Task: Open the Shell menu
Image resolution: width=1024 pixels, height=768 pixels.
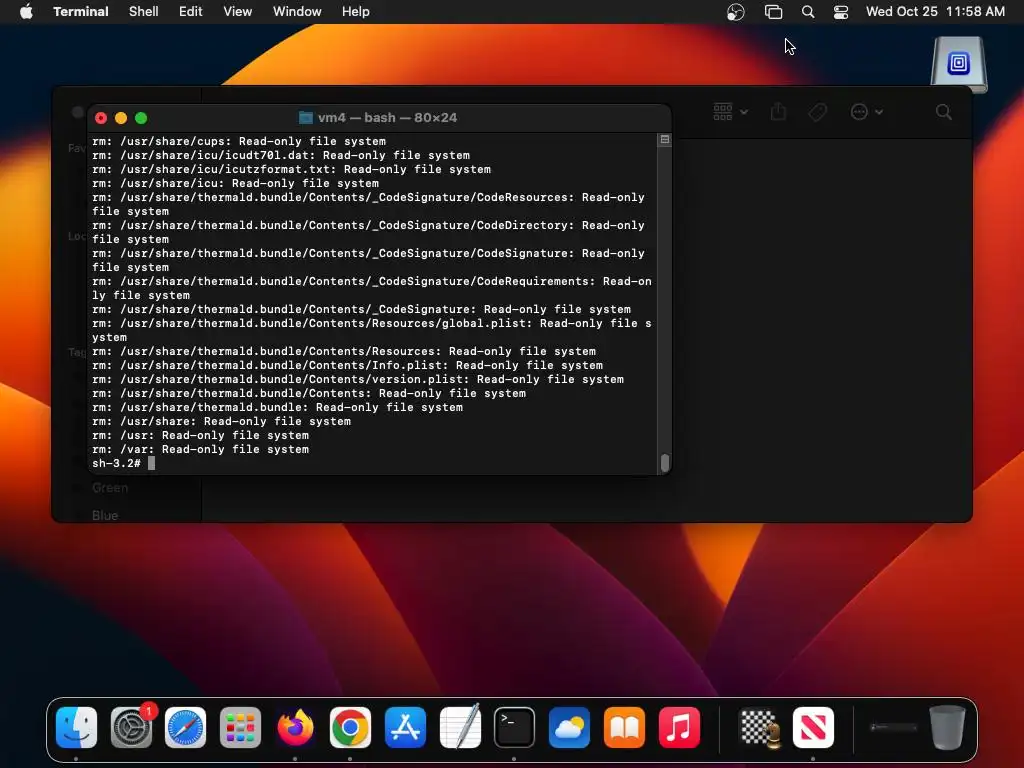Action: coord(143,12)
